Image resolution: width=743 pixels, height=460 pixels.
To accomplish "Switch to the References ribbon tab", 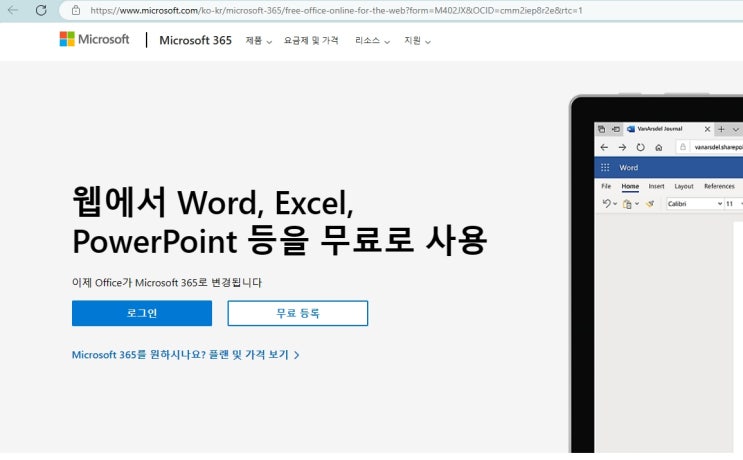I will pyautogui.click(x=719, y=186).
